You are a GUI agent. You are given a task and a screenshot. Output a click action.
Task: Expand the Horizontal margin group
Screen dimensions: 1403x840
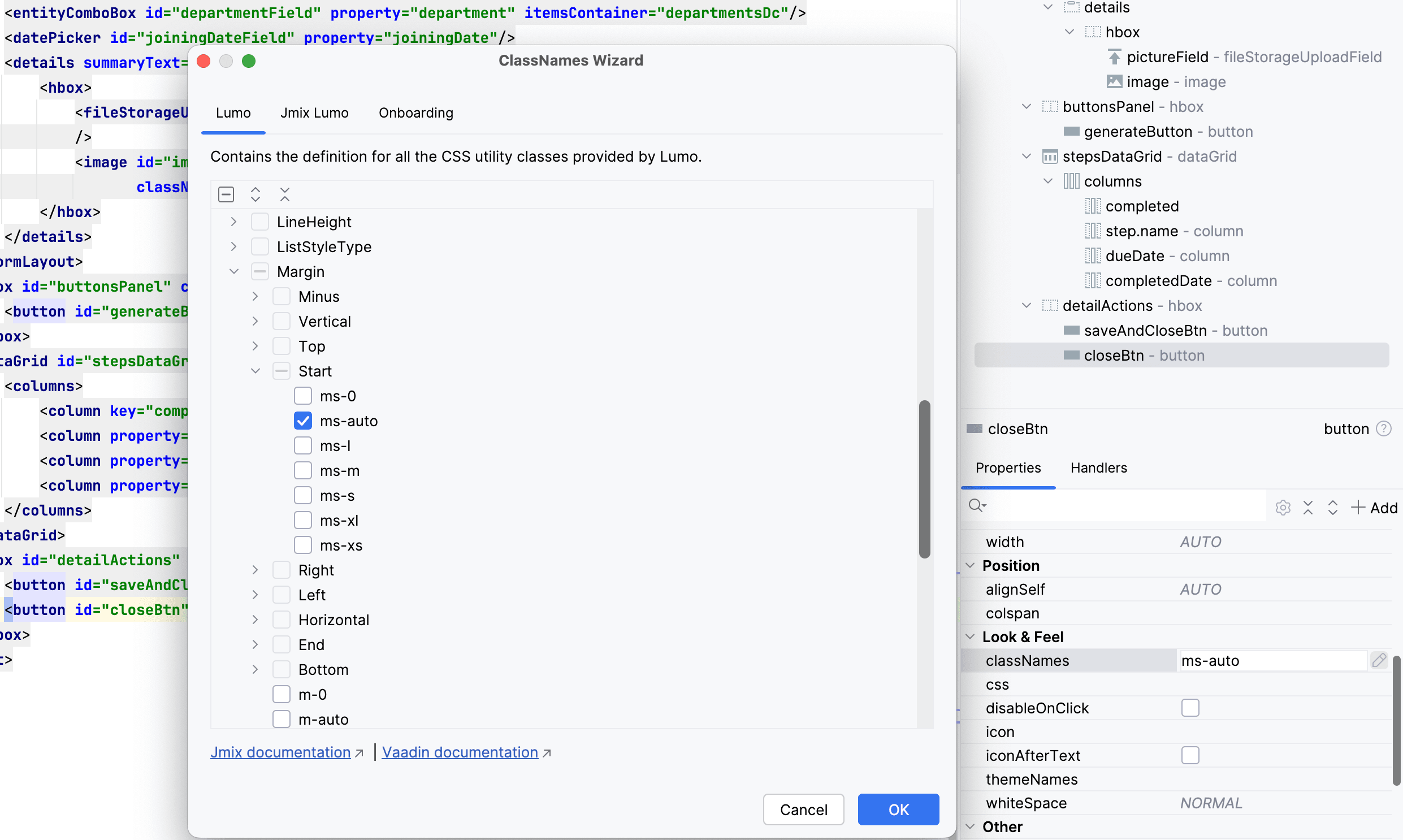pyautogui.click(x=256, y=620)
